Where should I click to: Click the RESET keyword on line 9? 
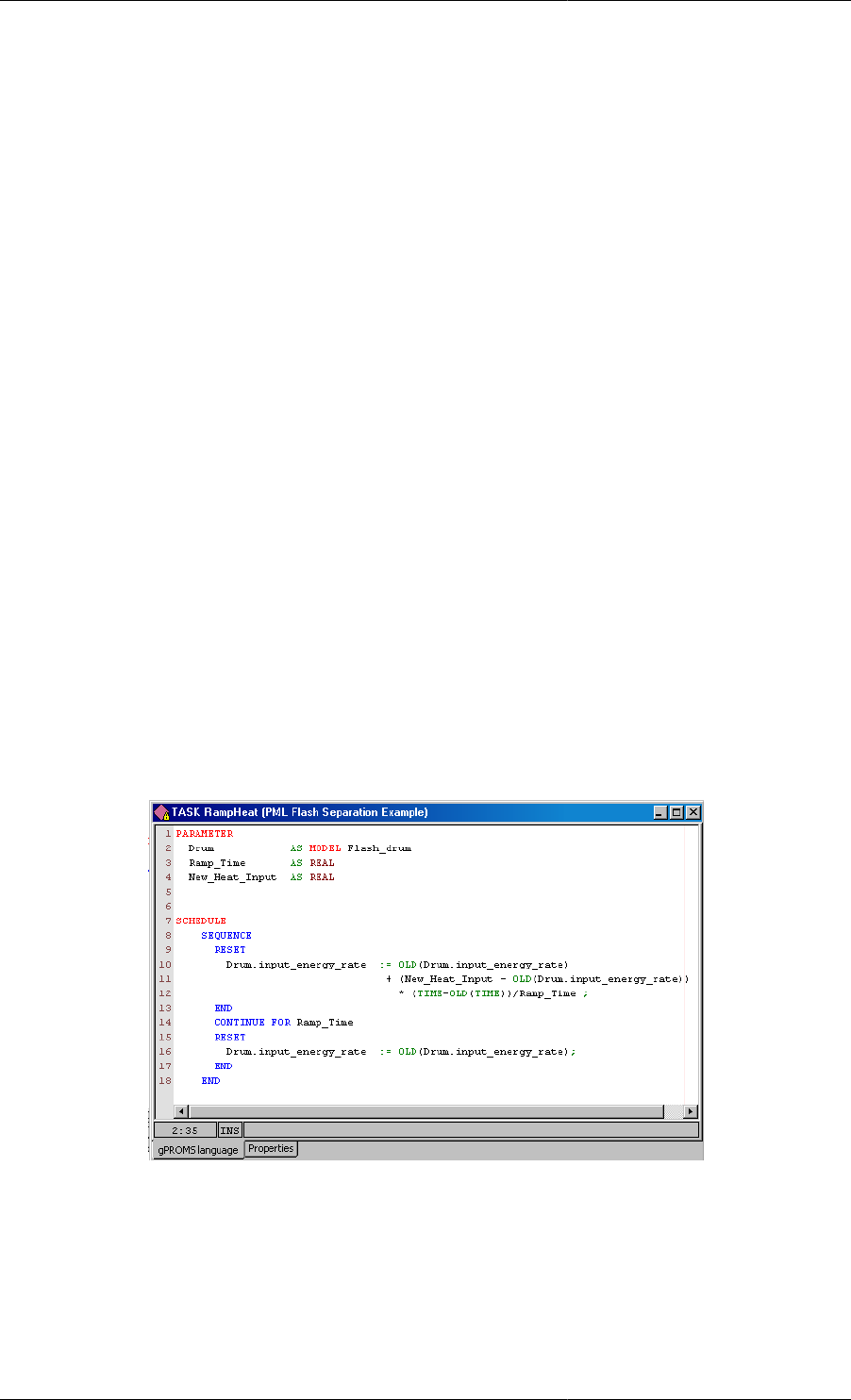[229, 950]
